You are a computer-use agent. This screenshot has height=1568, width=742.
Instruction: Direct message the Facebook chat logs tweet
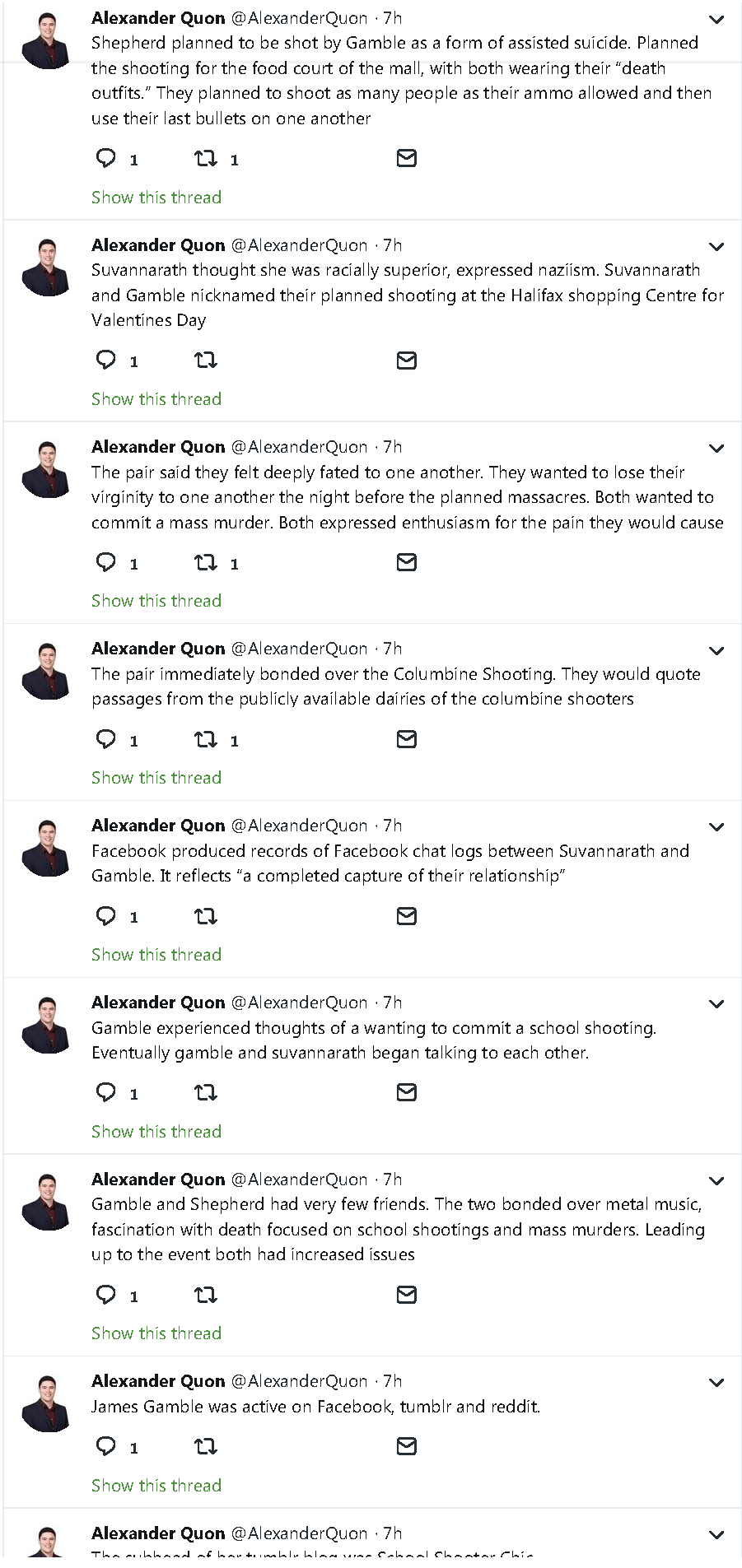click(407, 916)
